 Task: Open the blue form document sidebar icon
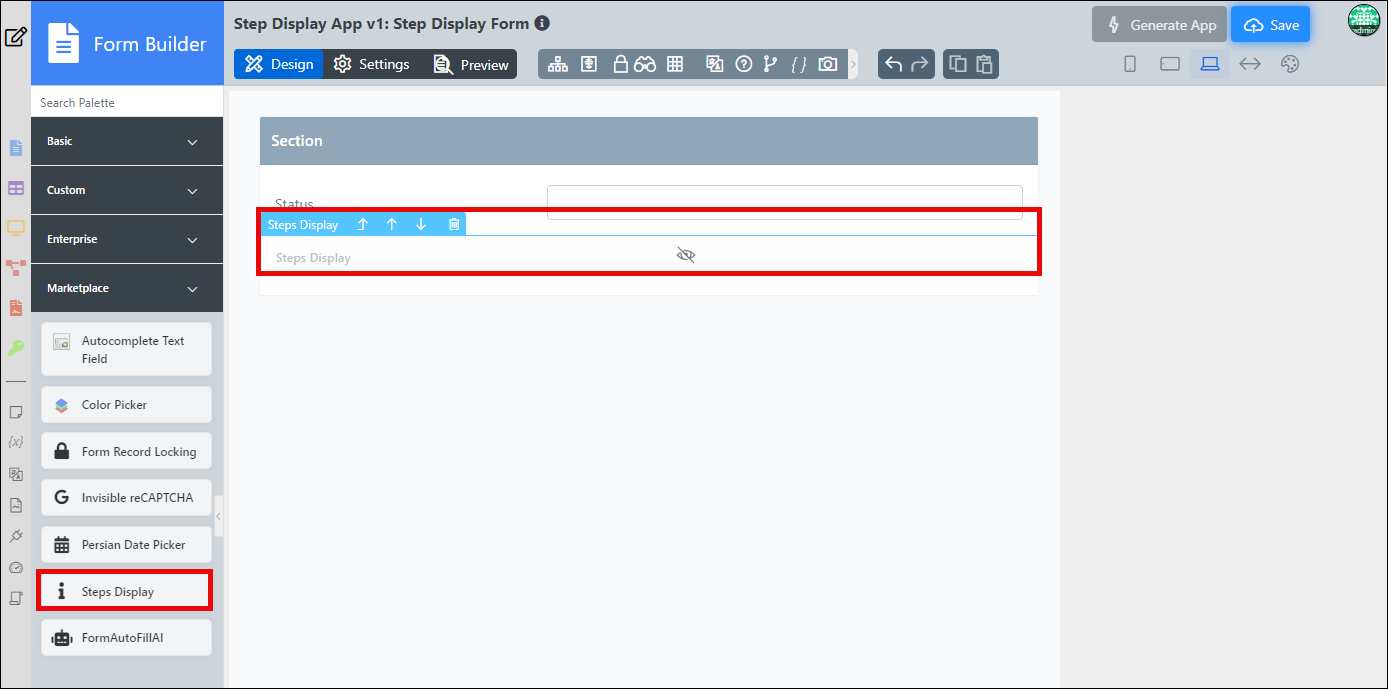(15, 148)
